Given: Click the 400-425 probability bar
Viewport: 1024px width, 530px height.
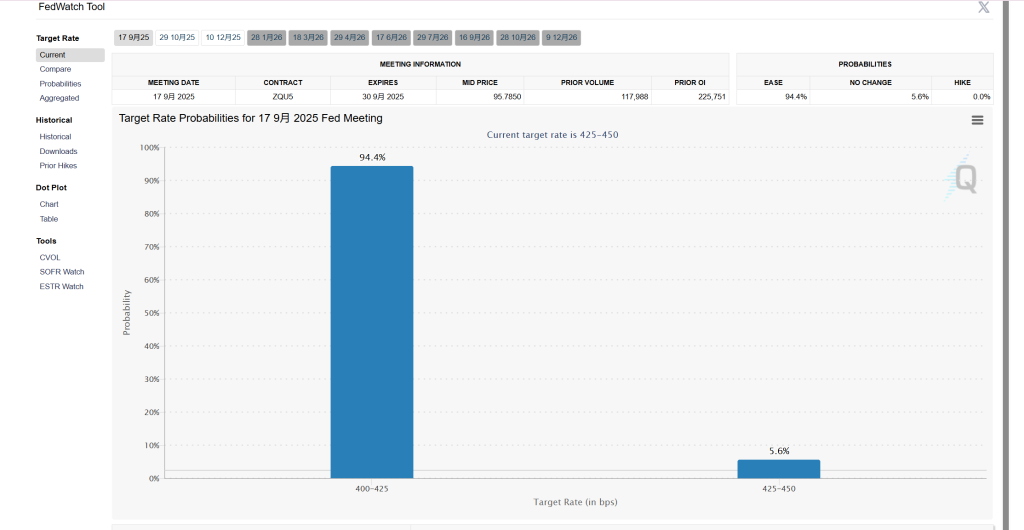Looking at the screenshot, I should click(x=372, y=321).
